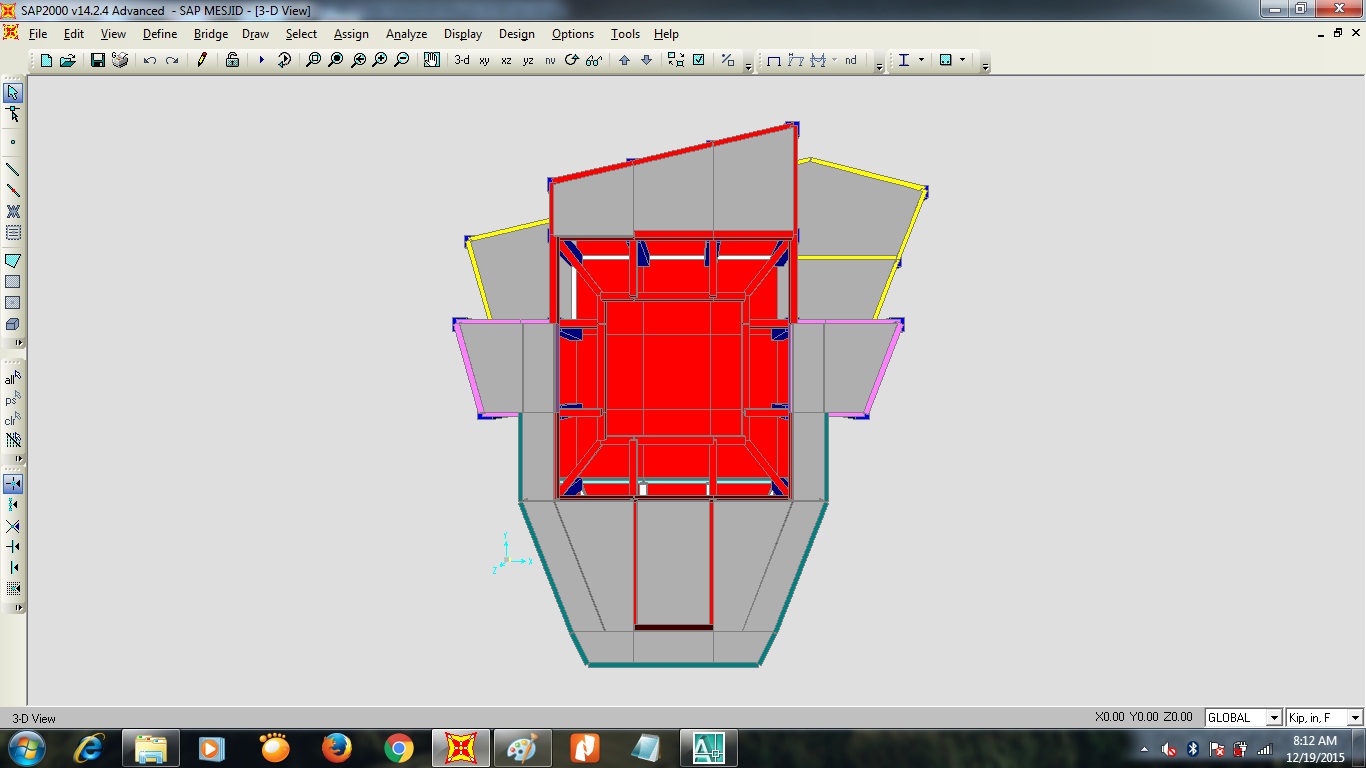Activate the Pan hand tool
Screen dimensions: 1366x768
pyautogui.click(x=431, y=60)
